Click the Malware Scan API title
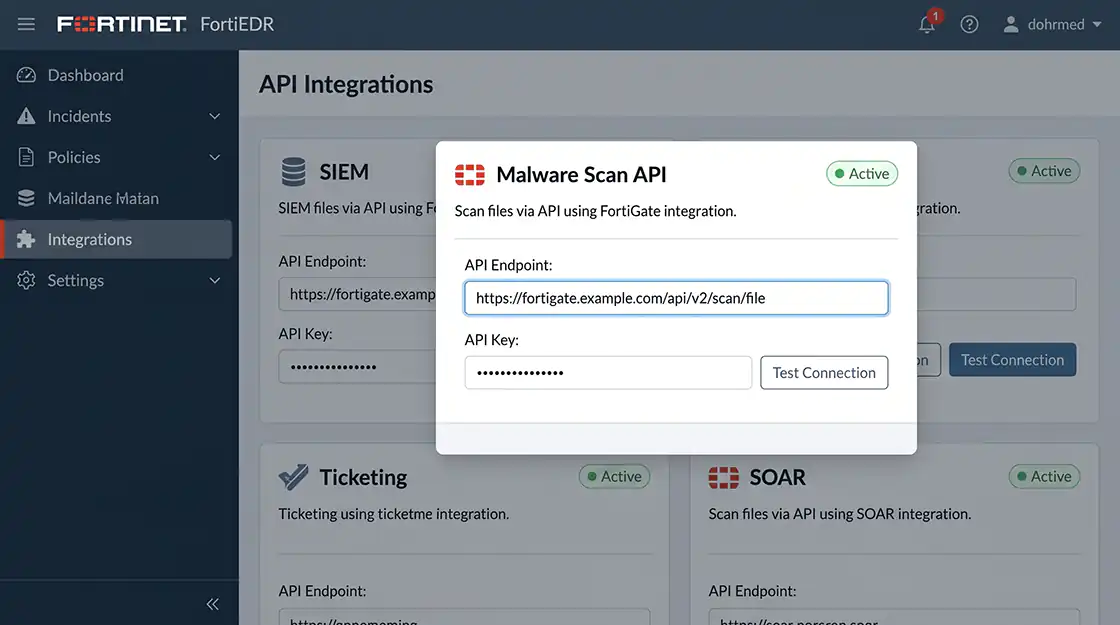 click(x=581, y=174)
